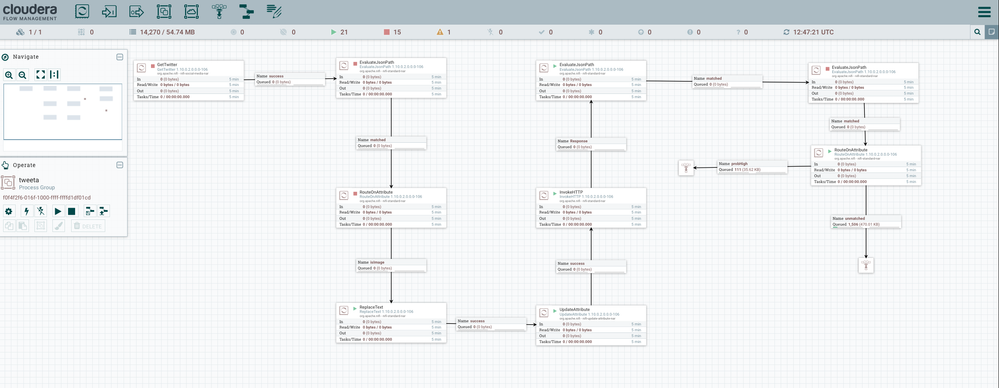Click the queued total 14,270 / 54.74 MB
The image size is (999, 388).
pos(162,32)
